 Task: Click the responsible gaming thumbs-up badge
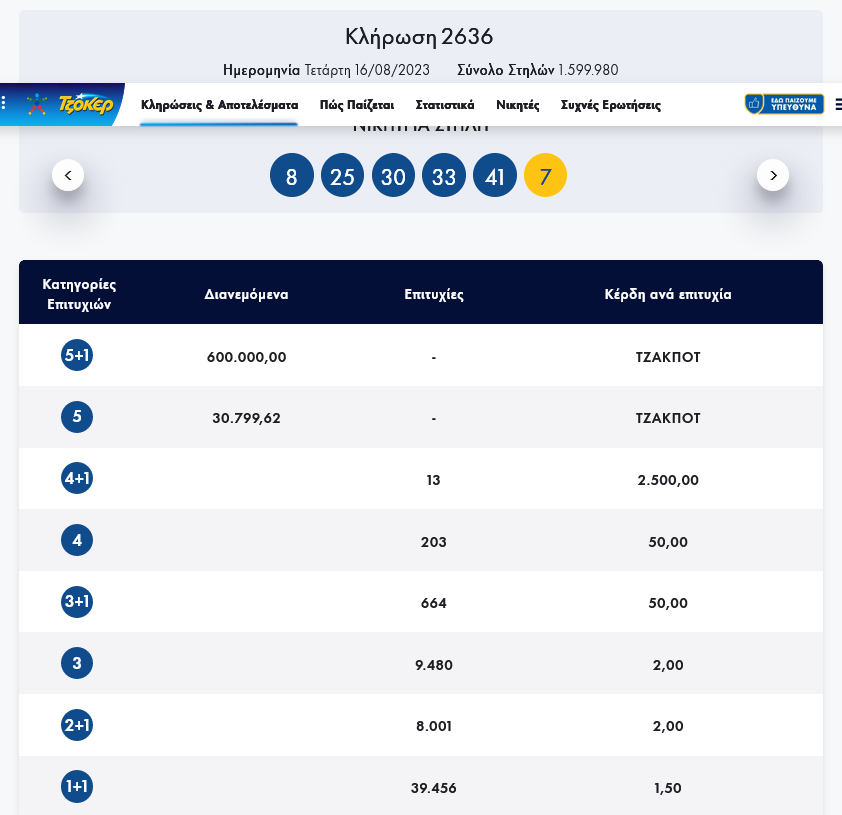coord(784,104)
